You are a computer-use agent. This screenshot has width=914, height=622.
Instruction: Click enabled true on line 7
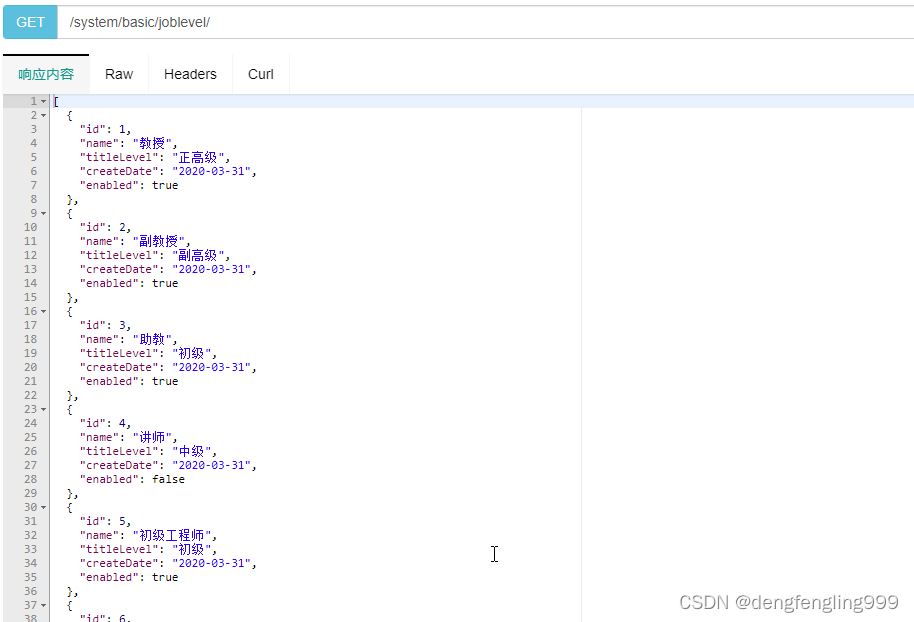[x=165, y=185]
